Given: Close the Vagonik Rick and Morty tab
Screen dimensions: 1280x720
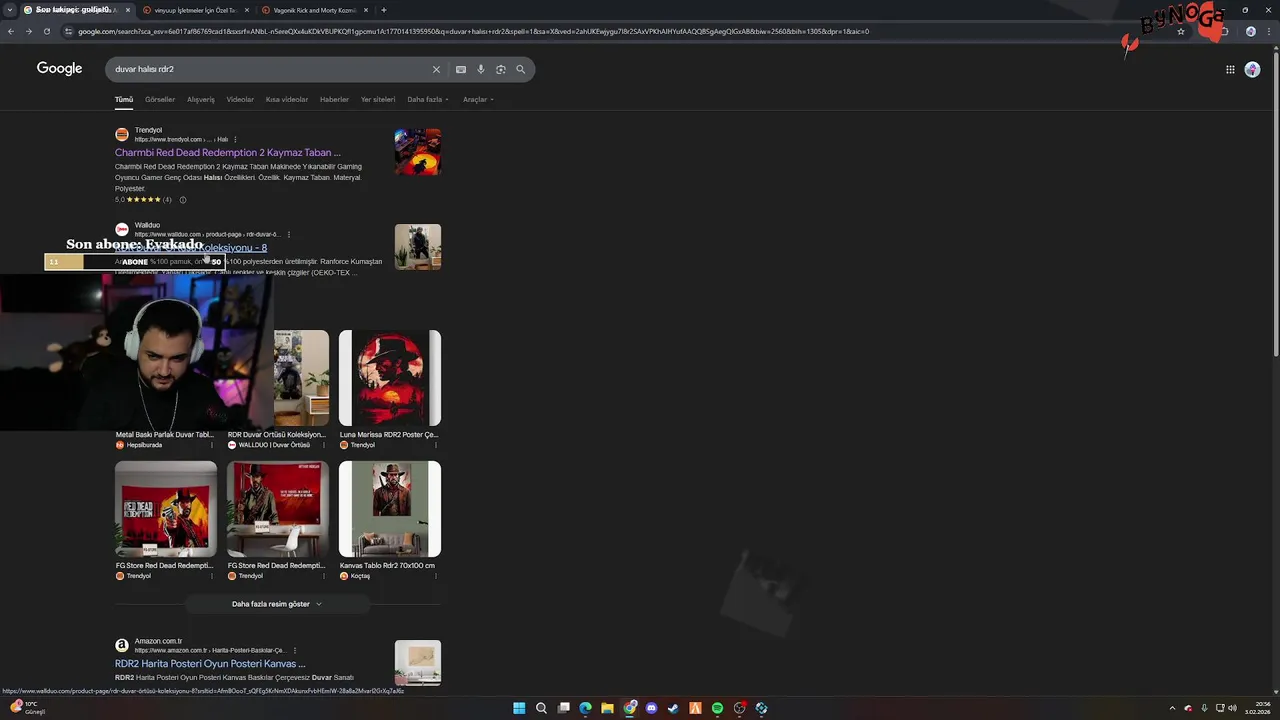Looking at the screenshot, I should click(x=366, y=10).
